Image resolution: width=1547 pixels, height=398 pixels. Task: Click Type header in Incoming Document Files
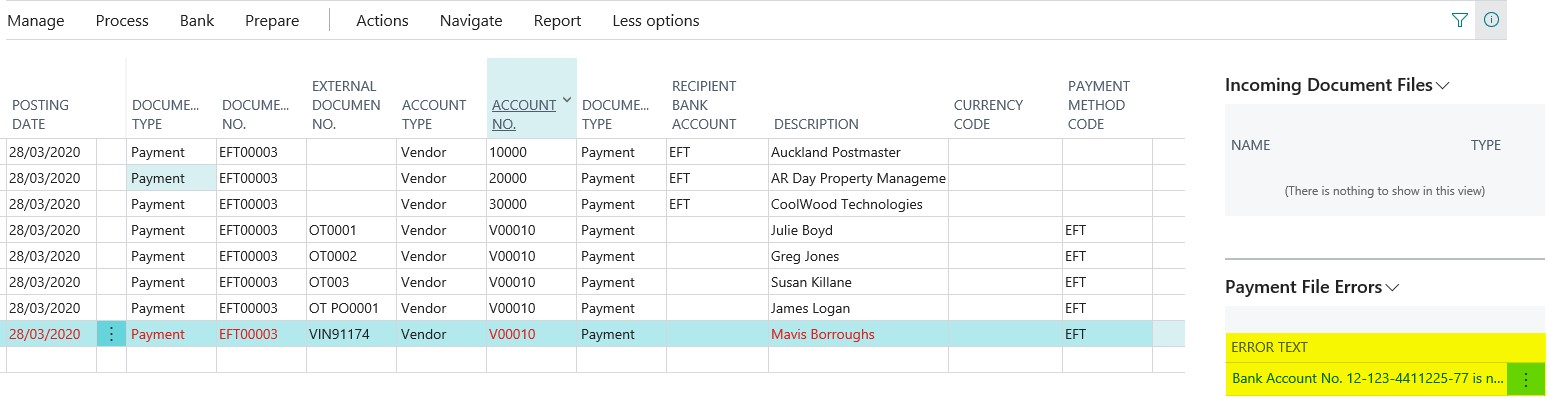[x=1486, y=145]
